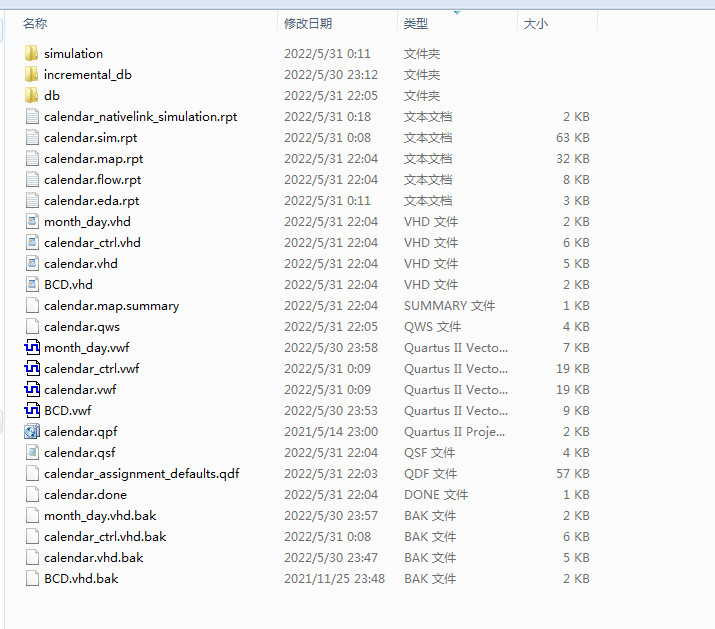Select file name calendar_ctrl.vhd.bak

pos(105,536)
